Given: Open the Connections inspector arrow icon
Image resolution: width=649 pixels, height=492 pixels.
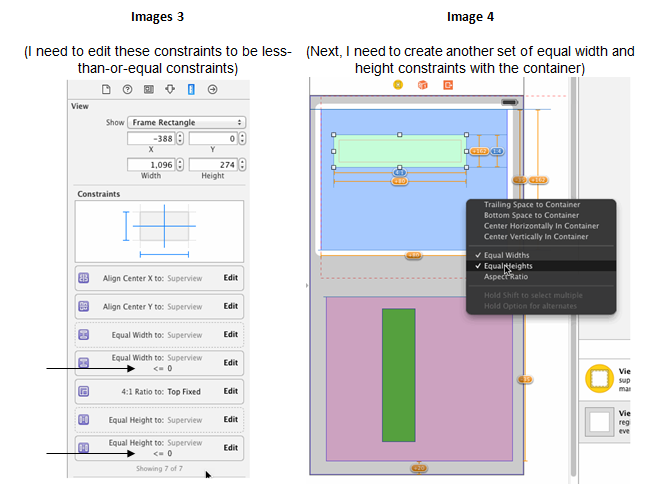Looking at the screenshot, I should (x=212, y=90).
